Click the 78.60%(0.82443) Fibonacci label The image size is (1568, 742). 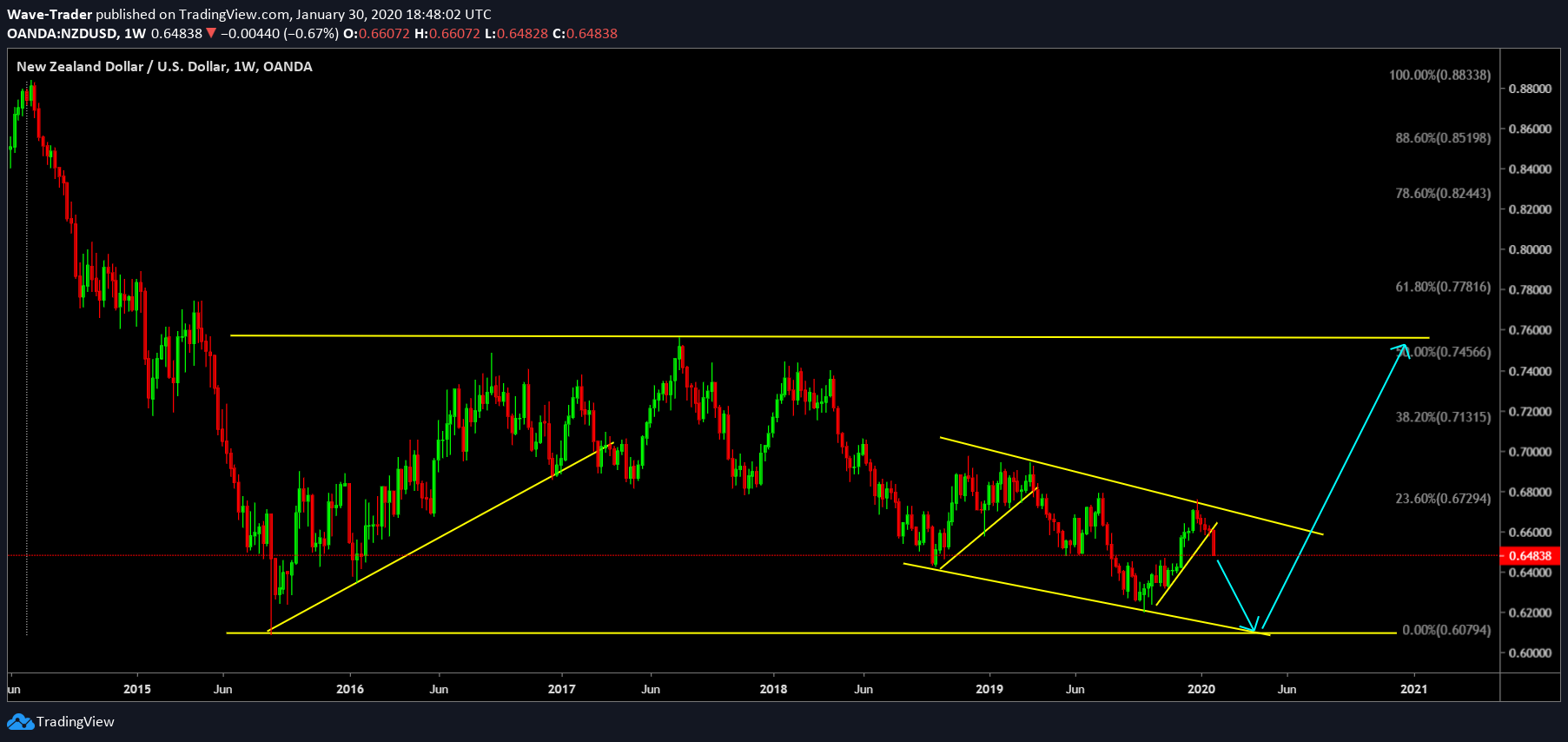click(1443, 194)
